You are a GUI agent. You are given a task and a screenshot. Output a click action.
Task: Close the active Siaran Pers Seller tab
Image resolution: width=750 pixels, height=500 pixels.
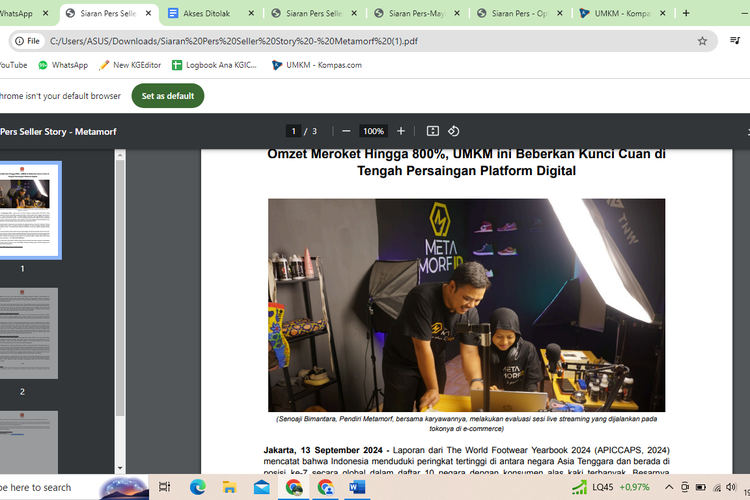[x=148, y=13]
